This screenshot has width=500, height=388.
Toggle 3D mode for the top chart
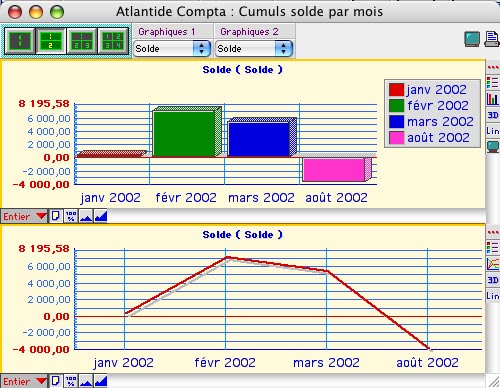493,115
